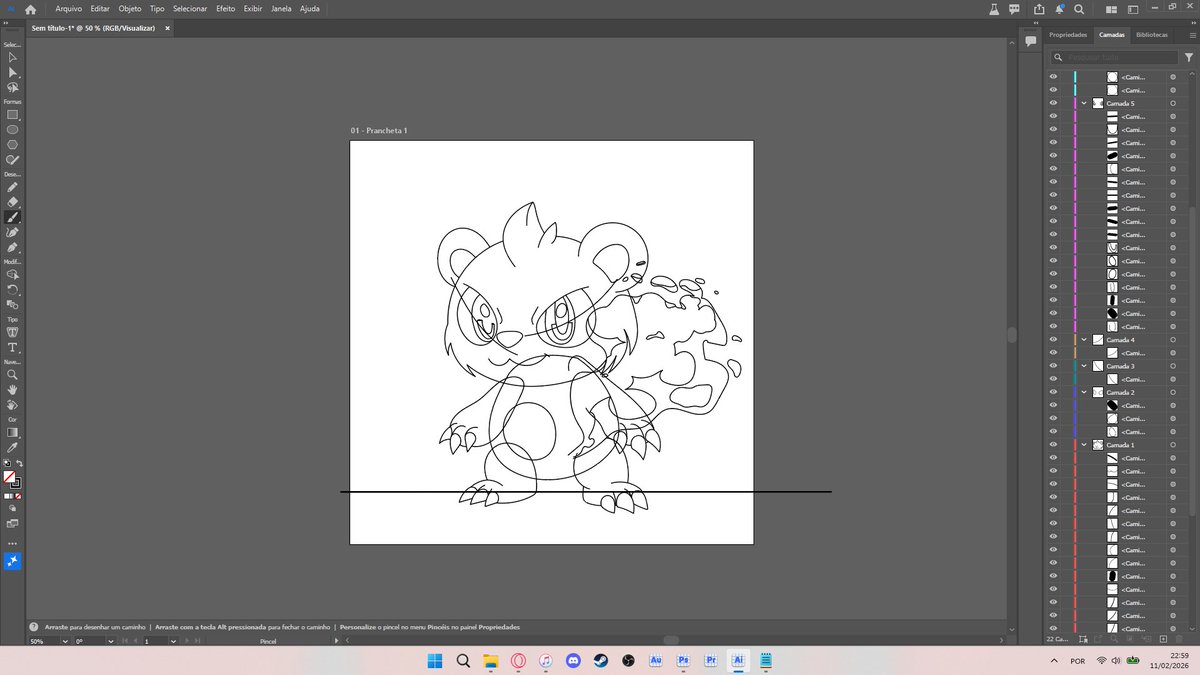Select the Gradient tool
Image resolution: width=1200 pixels, height=675 pixels.
click(13, 433)
